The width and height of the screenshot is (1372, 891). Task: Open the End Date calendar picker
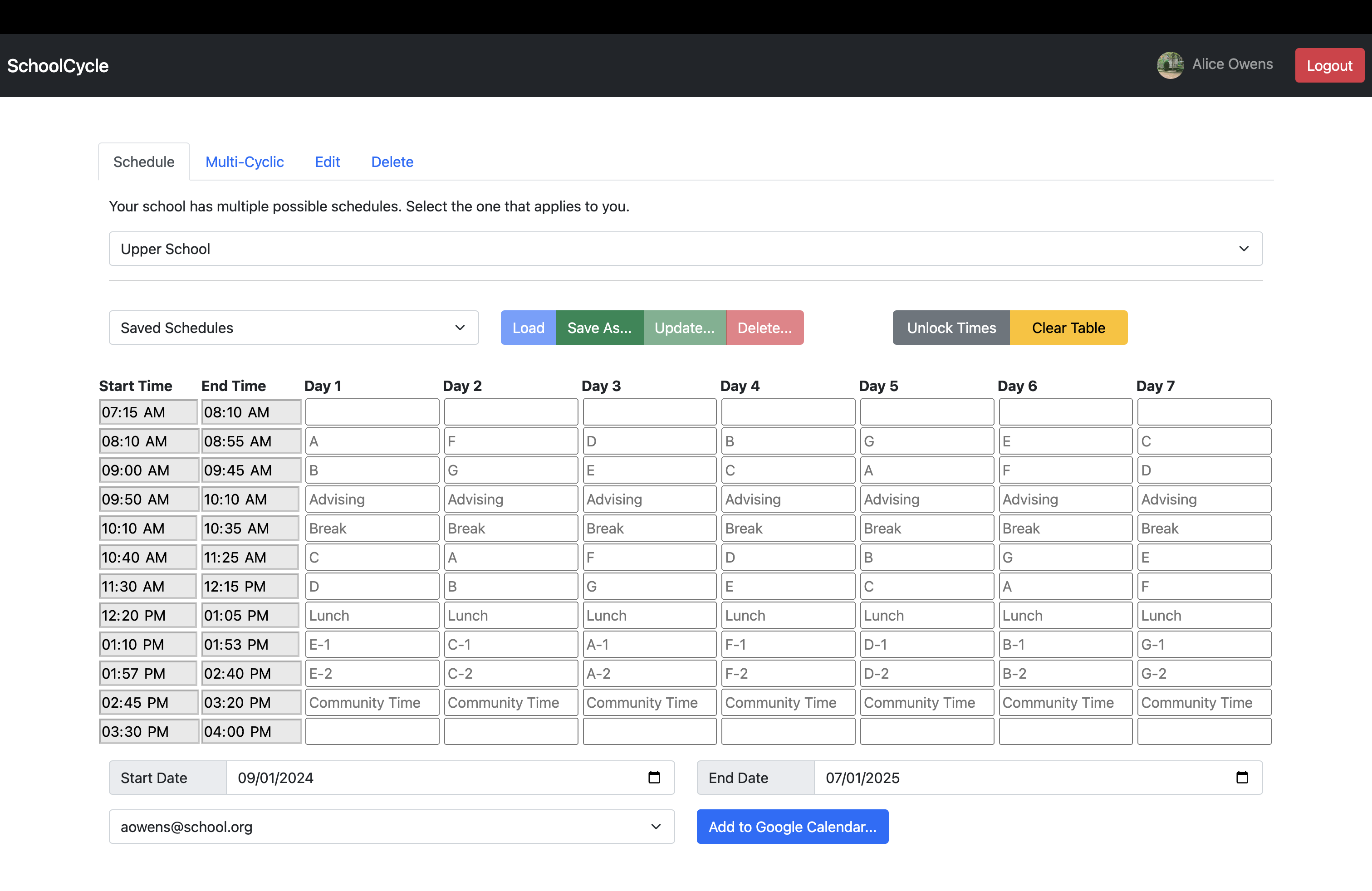click(1242, 778)
